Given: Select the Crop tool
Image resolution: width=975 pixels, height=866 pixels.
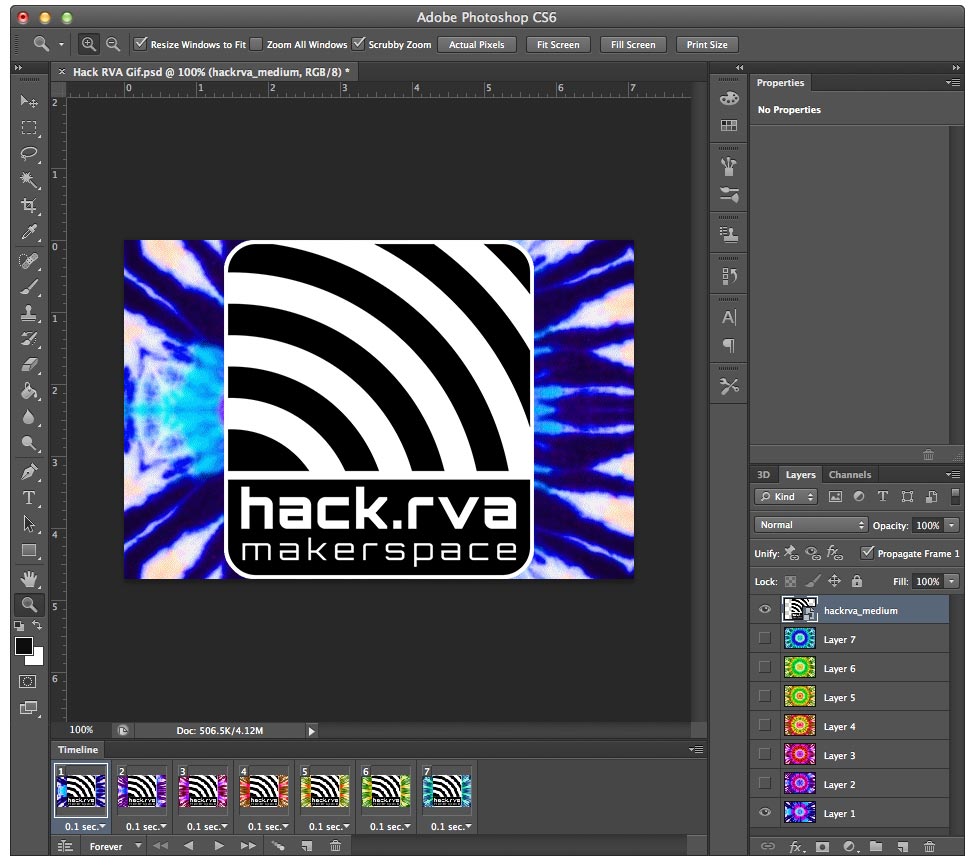Looking at the screenshot, I should click(29, 205).
